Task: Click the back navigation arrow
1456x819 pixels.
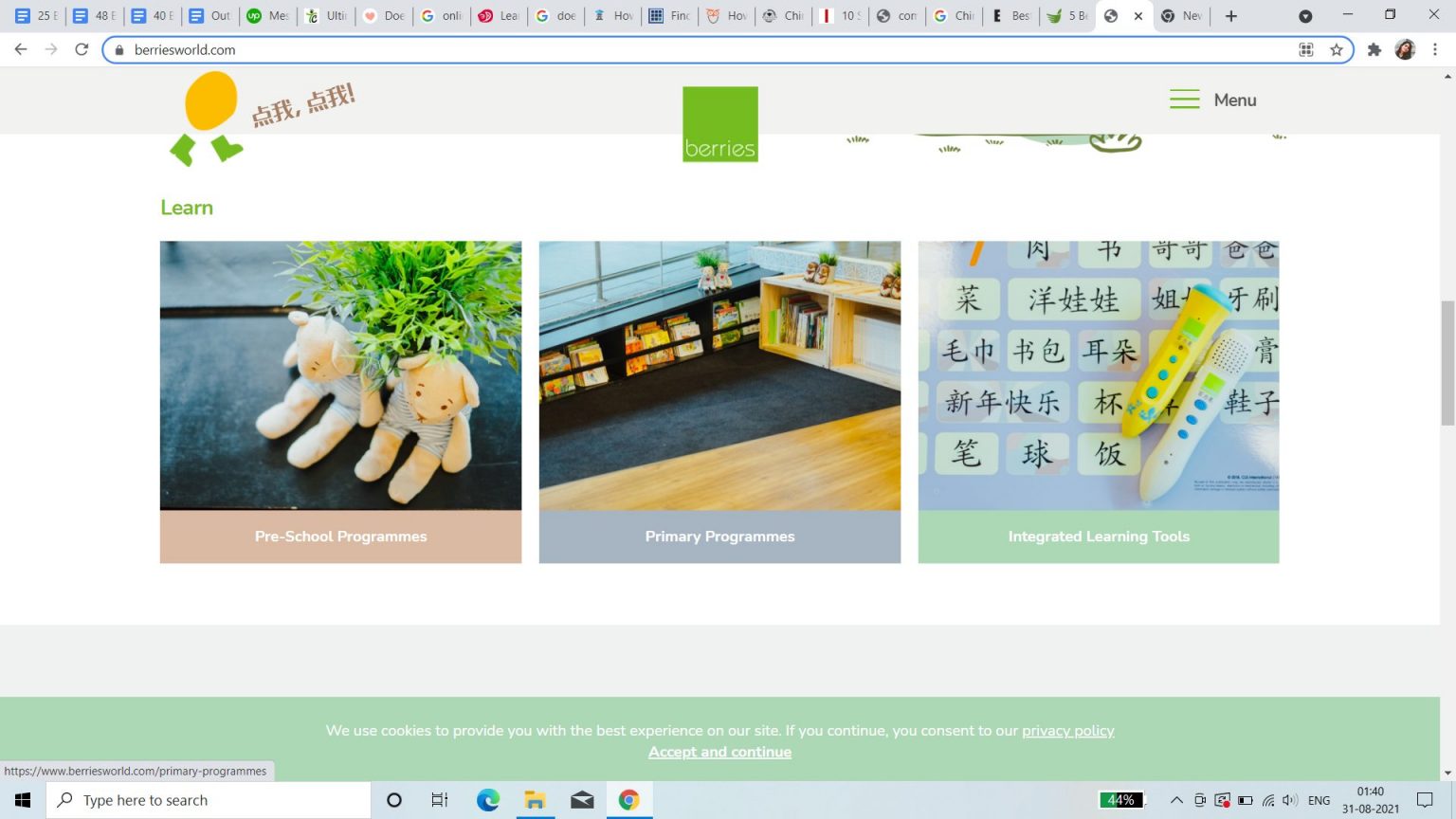Action: 20,49
